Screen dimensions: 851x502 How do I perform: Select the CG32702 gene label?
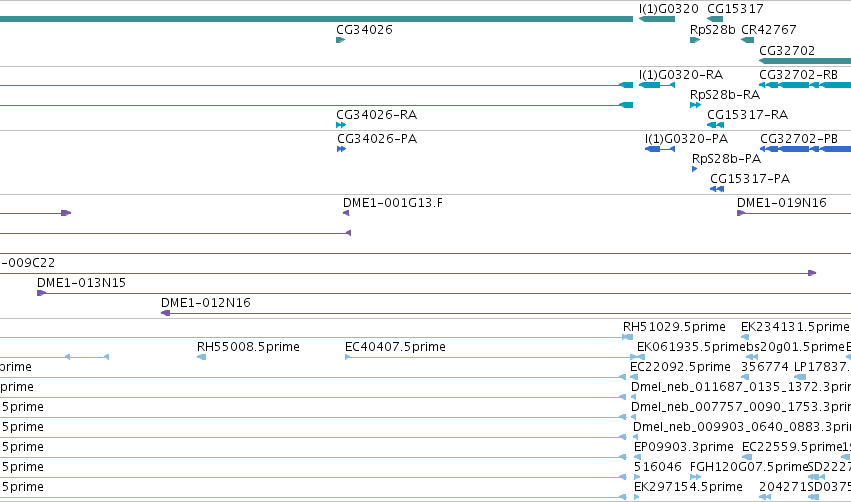coord(787,51)
